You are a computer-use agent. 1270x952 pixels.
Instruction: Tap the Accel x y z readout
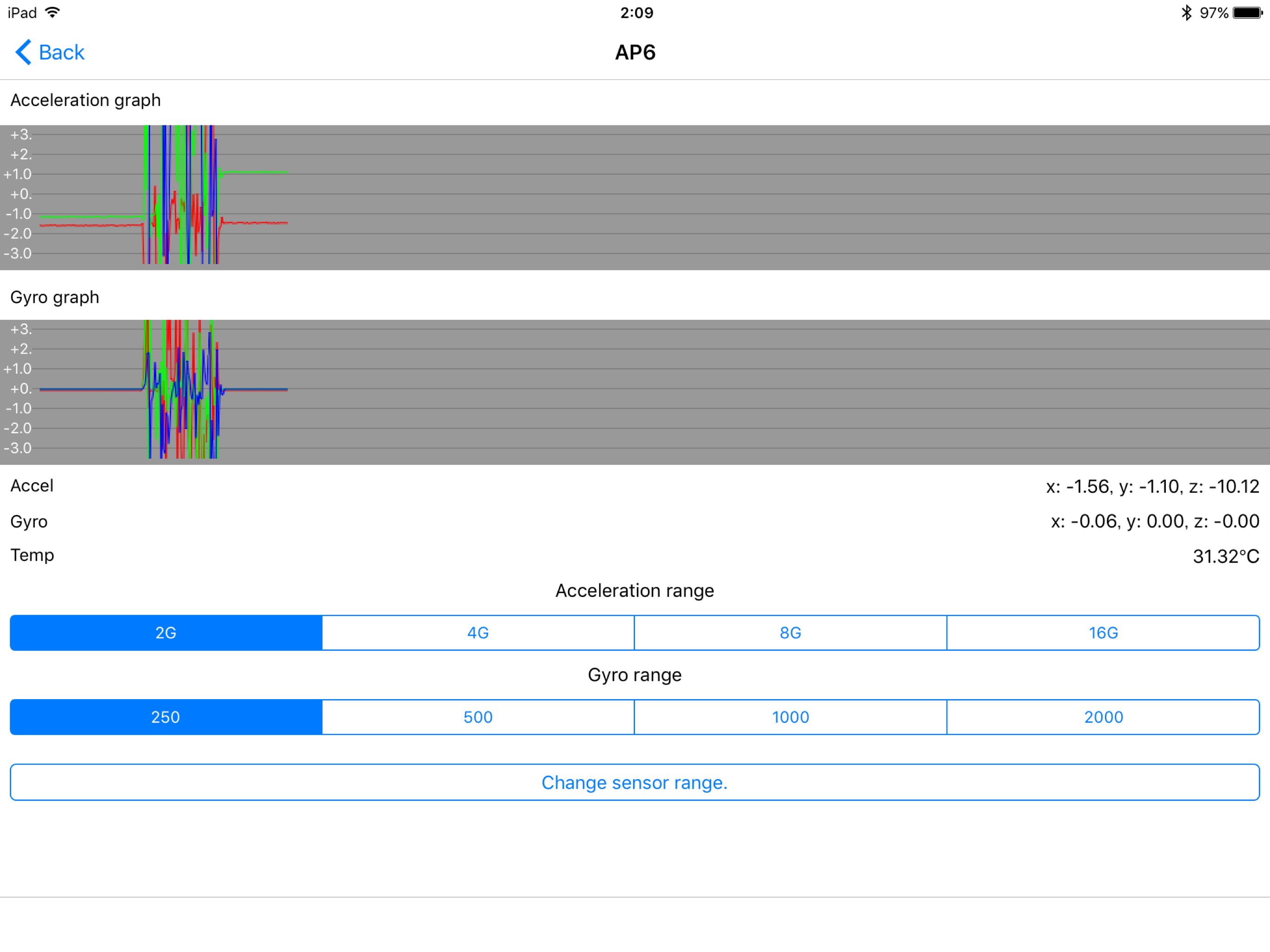pyautogui.click(x=1152, y=486)
